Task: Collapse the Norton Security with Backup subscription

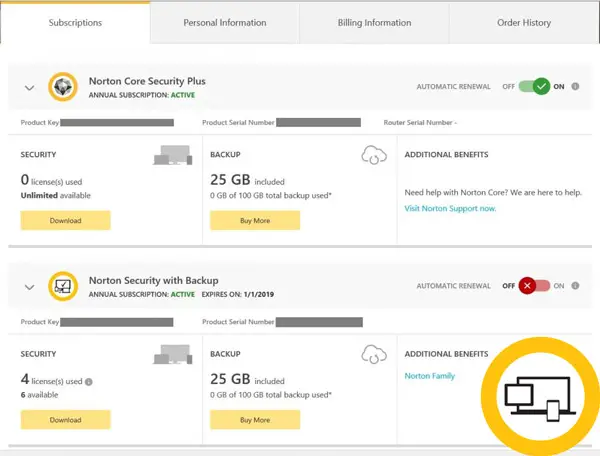Action: point(29,287)
